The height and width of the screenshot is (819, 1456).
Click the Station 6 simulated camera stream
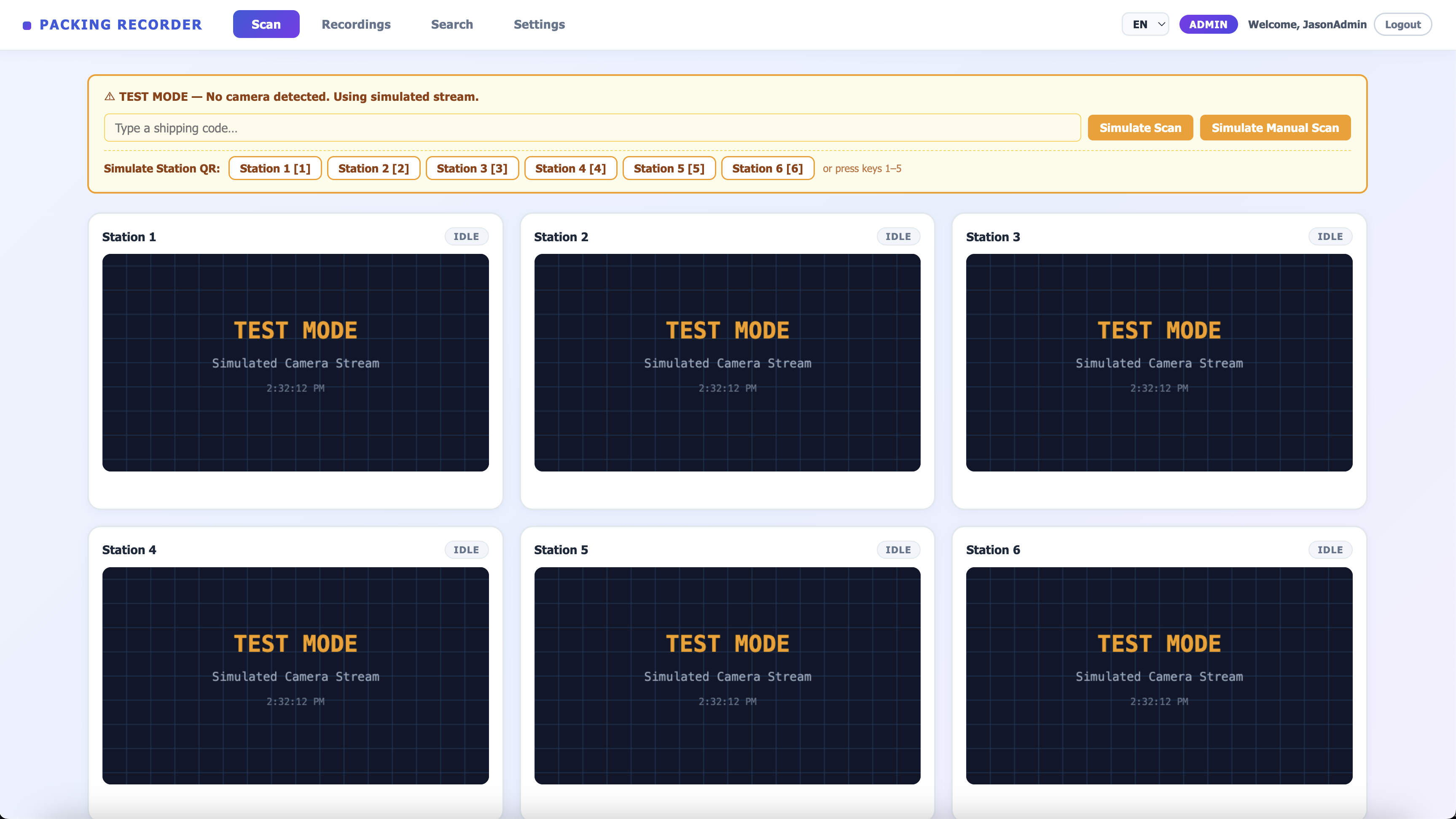pos(1159,676)
